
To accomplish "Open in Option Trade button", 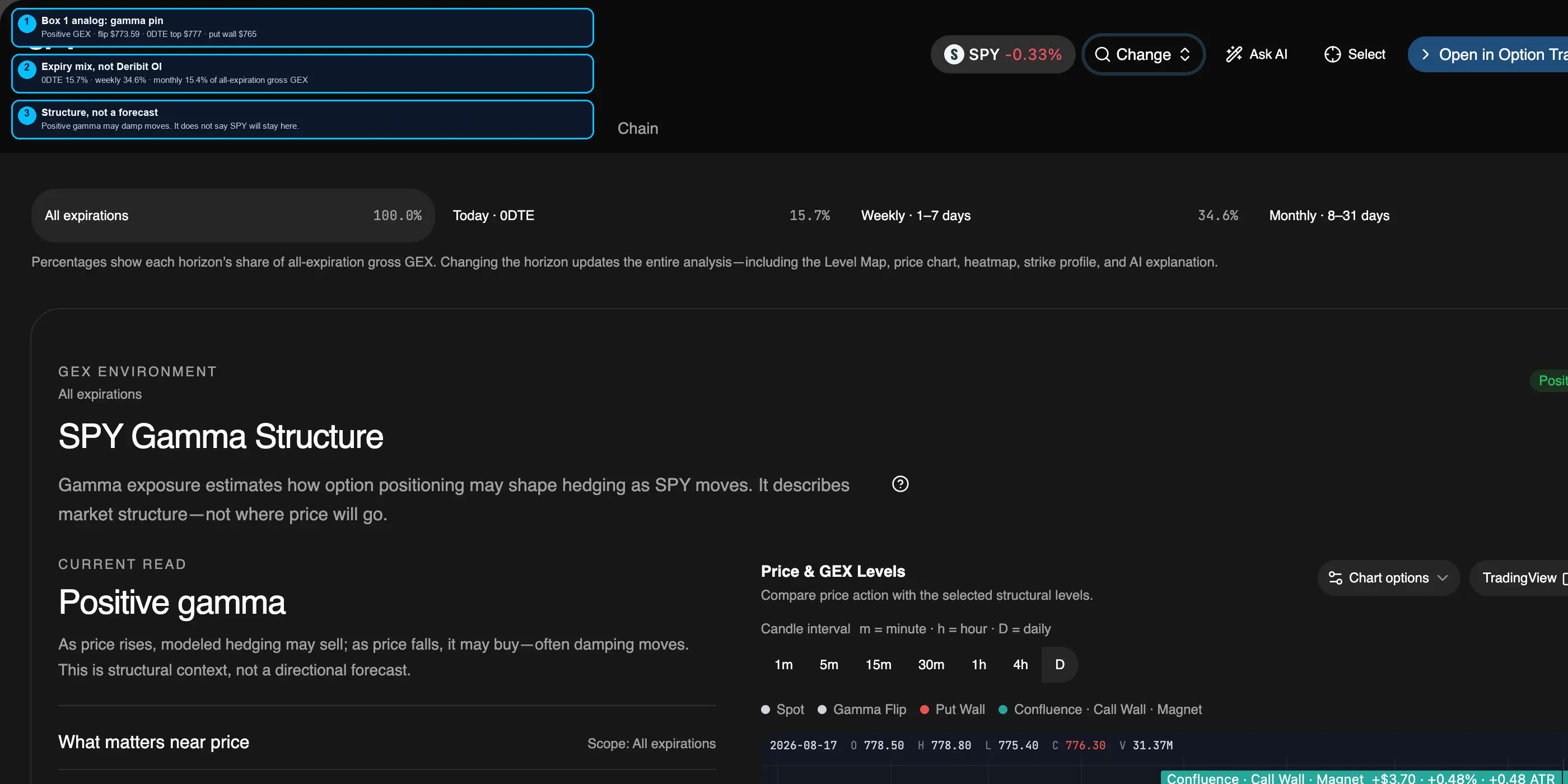I will pyautogui.click(x=1488, y=54).
